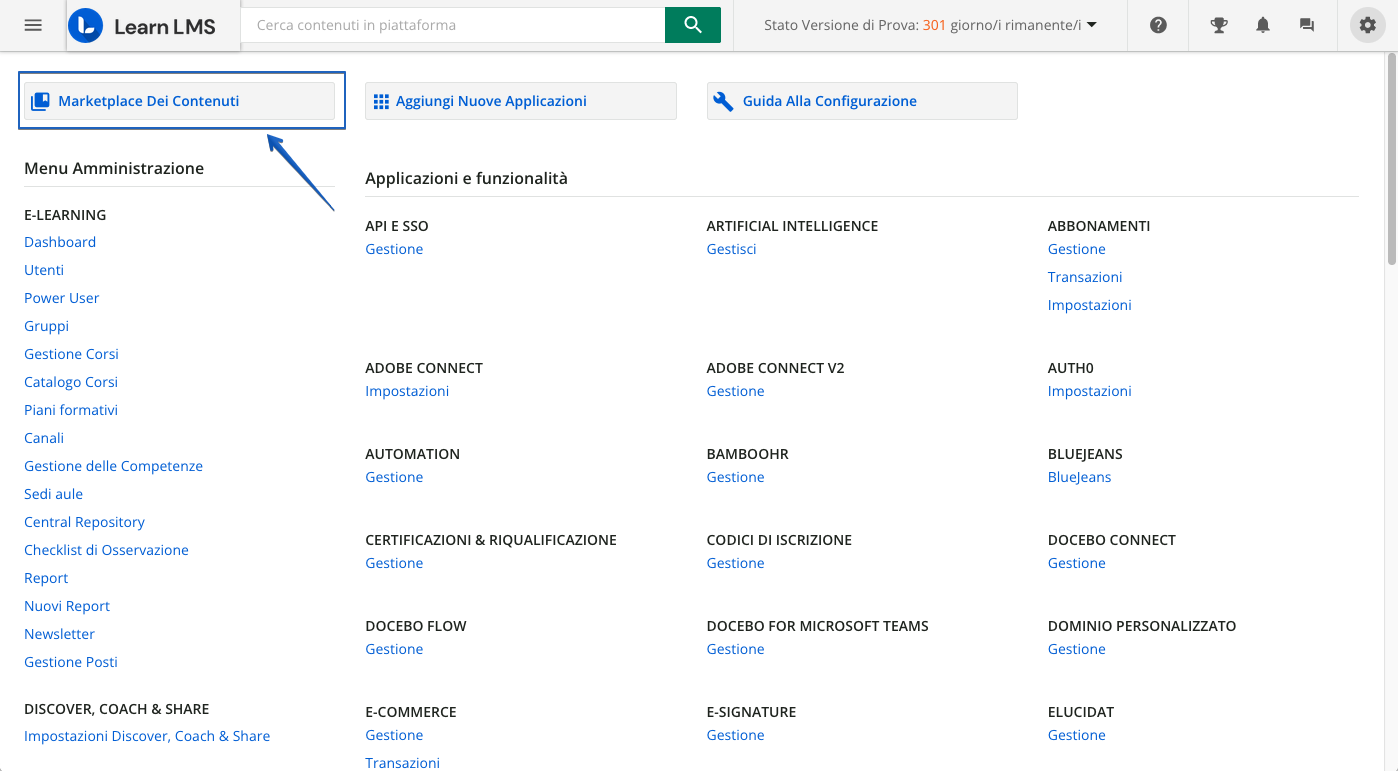
Task: Open the help question mark icon
Action: point(1158,26)
